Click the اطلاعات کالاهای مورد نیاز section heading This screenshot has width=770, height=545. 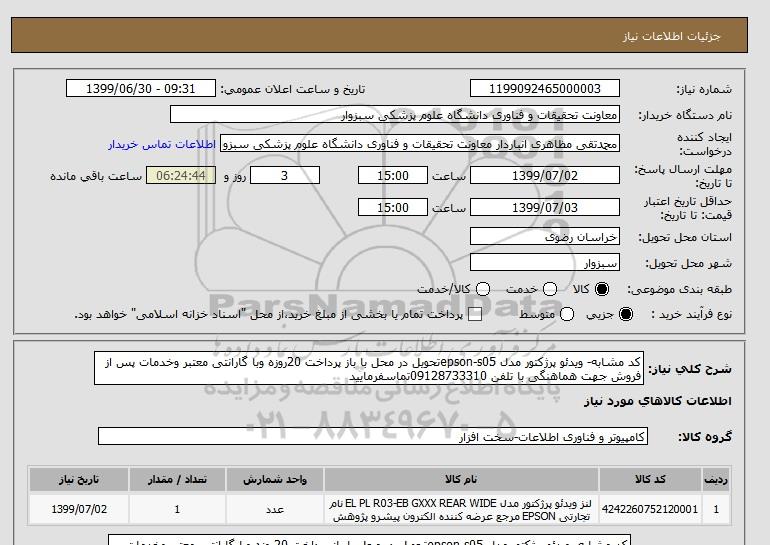coord(658,401)
